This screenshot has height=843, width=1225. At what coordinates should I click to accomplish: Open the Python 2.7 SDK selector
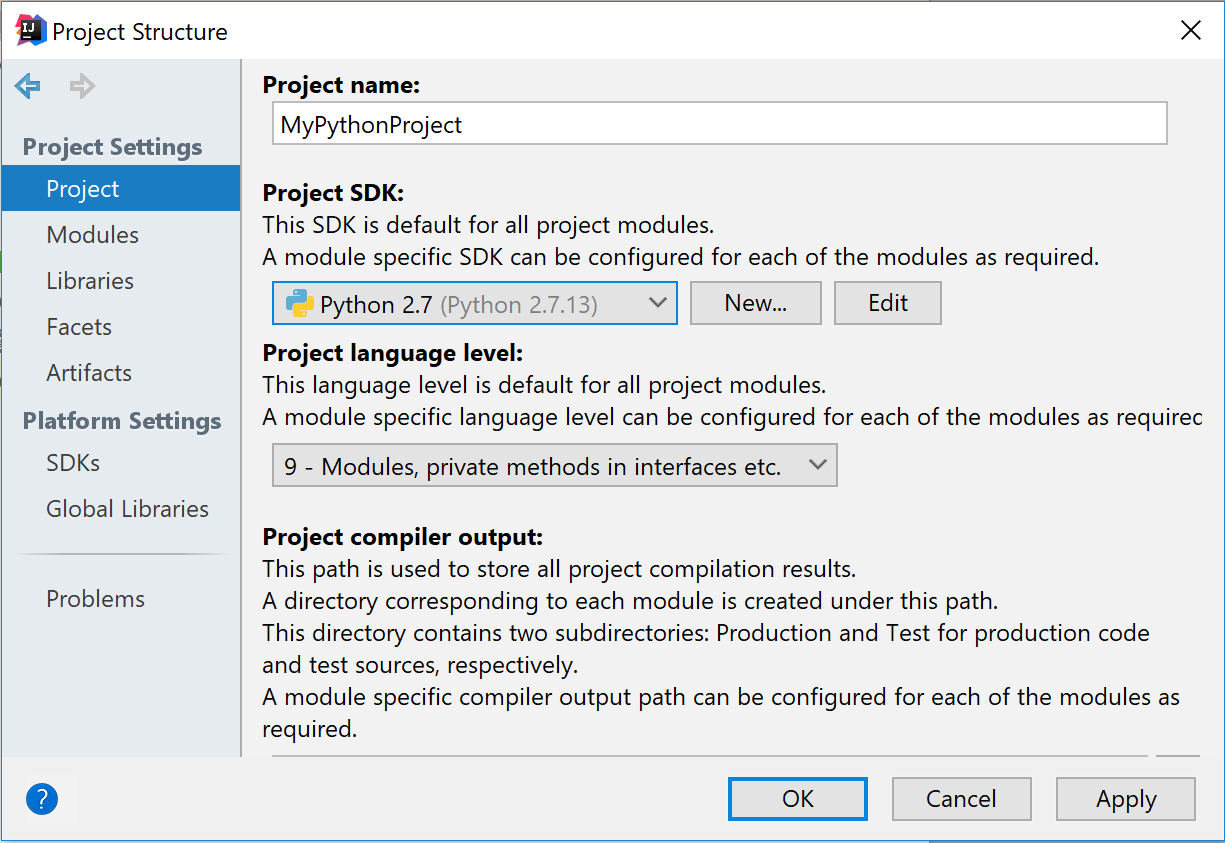(475, 304)
